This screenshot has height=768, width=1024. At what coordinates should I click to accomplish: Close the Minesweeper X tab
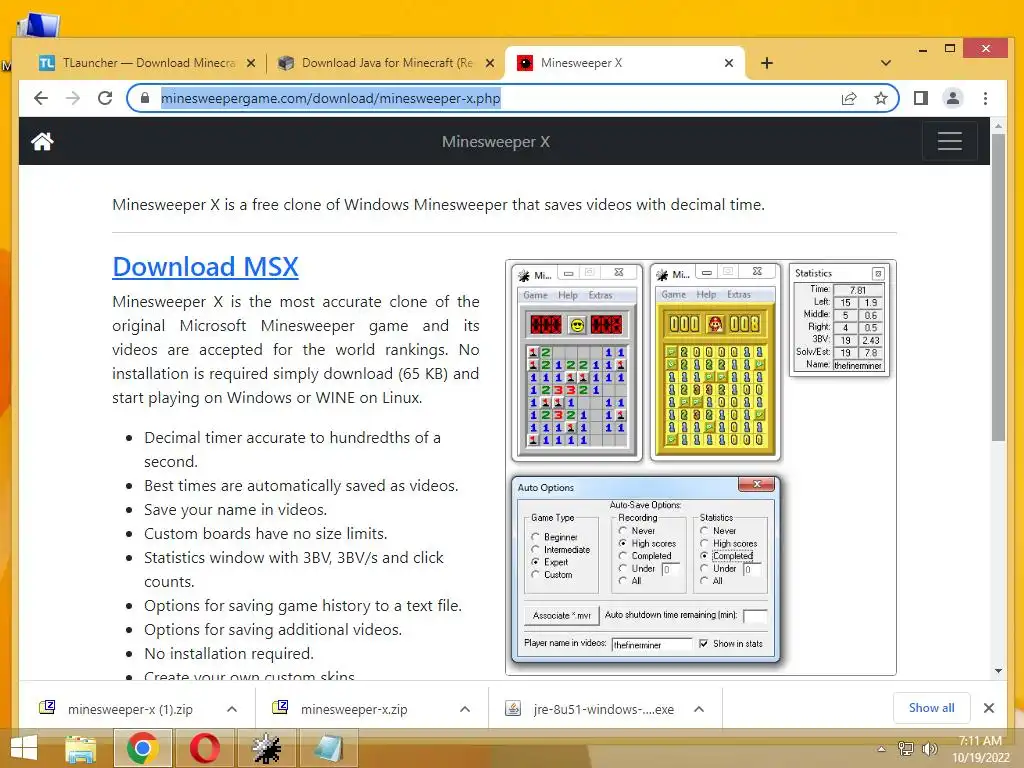[729, 63]
